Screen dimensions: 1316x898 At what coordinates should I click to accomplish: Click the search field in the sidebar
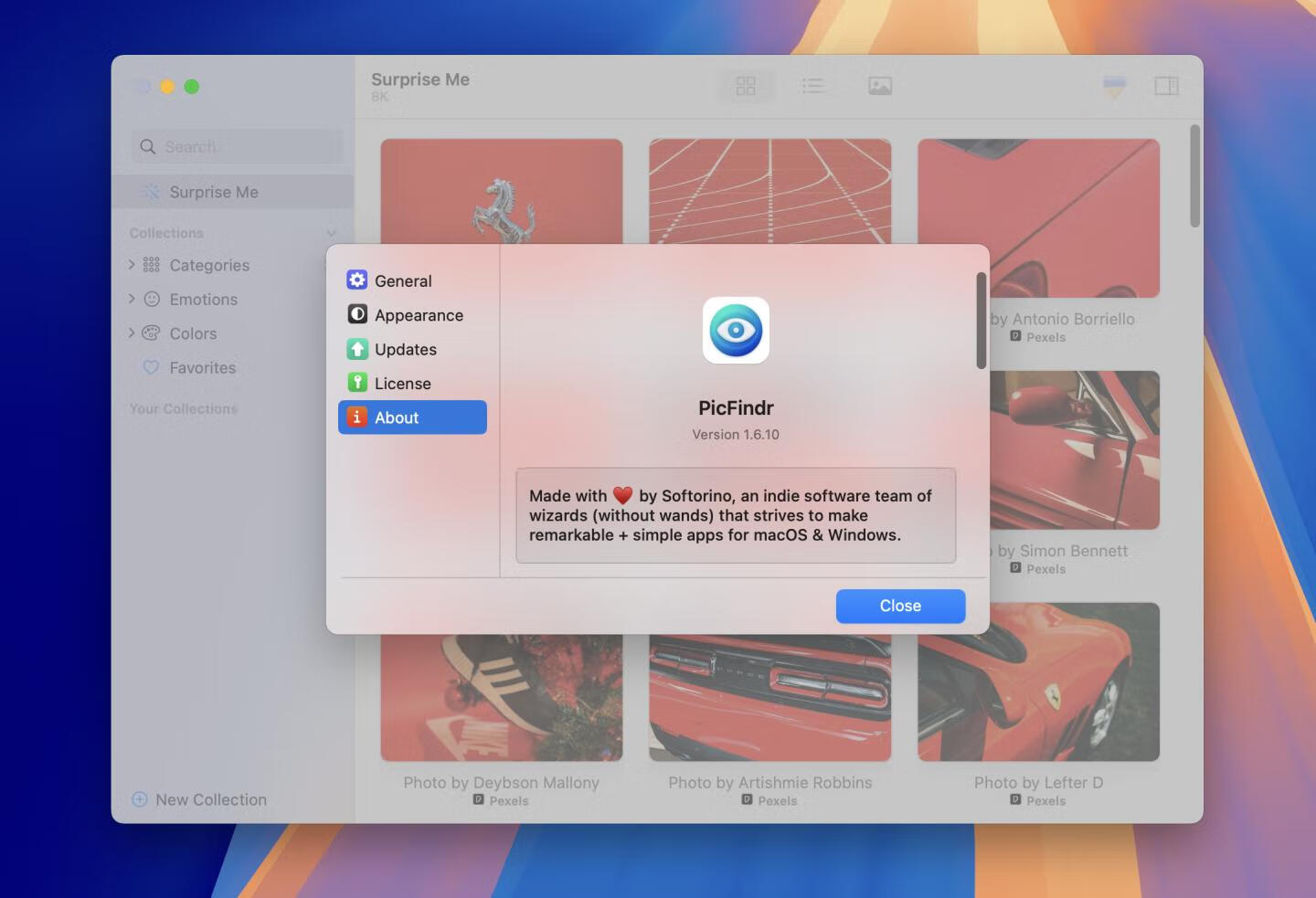239,146
